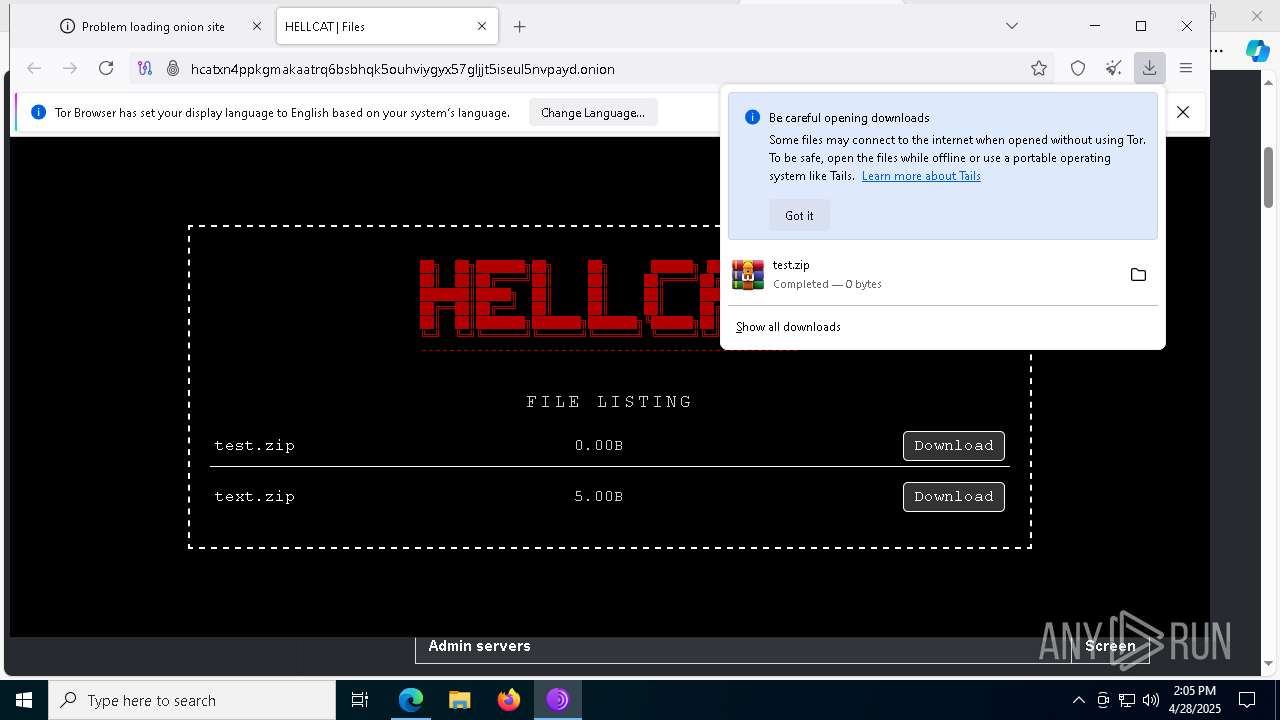The height and width of the screenshot is (720, 1280).
Task: Click the test.zip WinRAR file icon
Action: click(748, 274)
